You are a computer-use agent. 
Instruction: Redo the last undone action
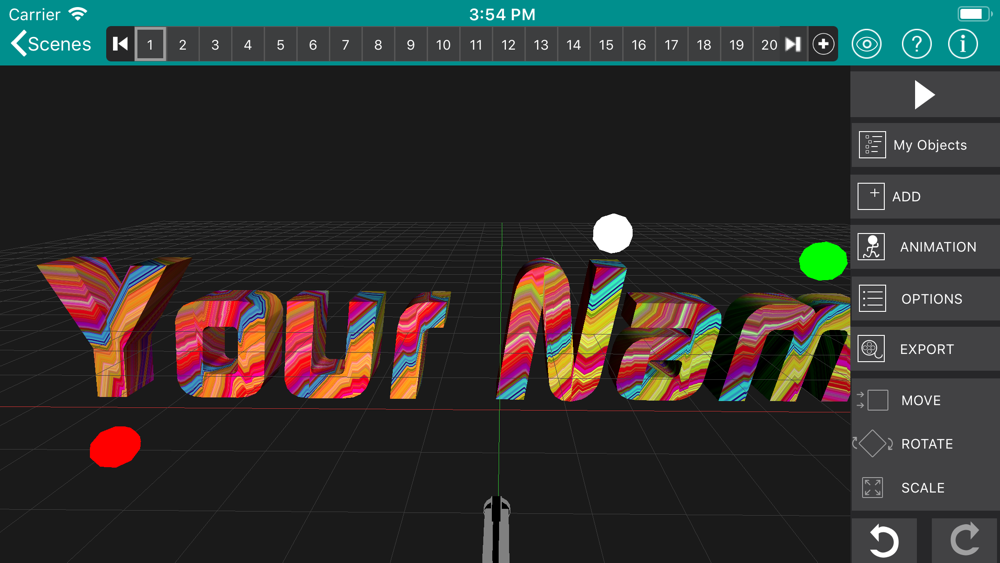coord(965,541)
